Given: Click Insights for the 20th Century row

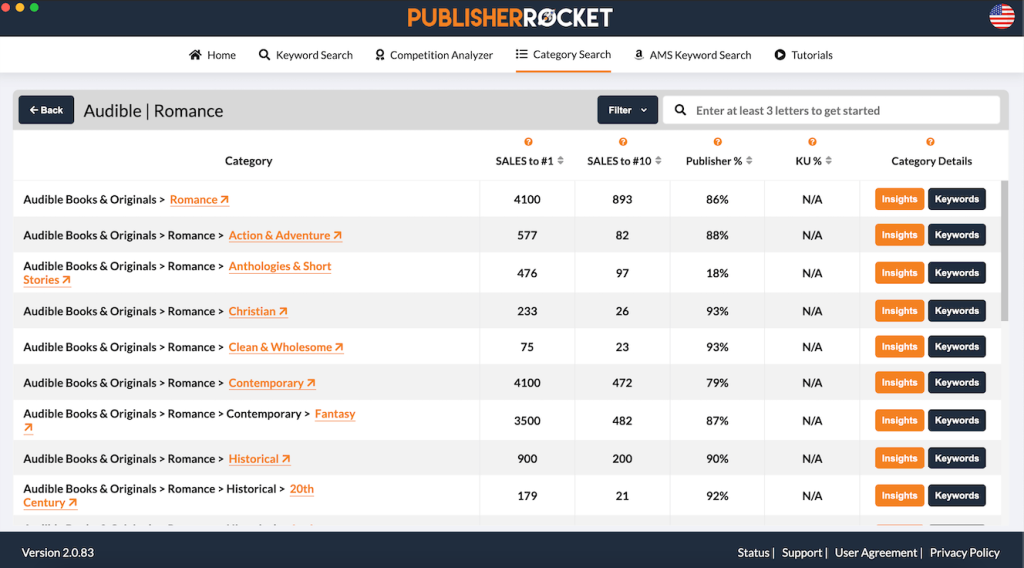Looking at the screenshot, I should [x=899, y=496].
